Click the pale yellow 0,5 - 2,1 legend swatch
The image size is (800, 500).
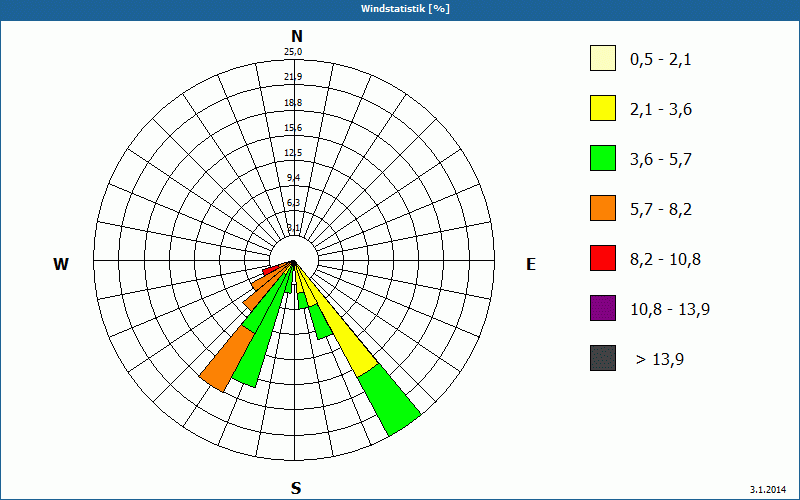(603, 58)
